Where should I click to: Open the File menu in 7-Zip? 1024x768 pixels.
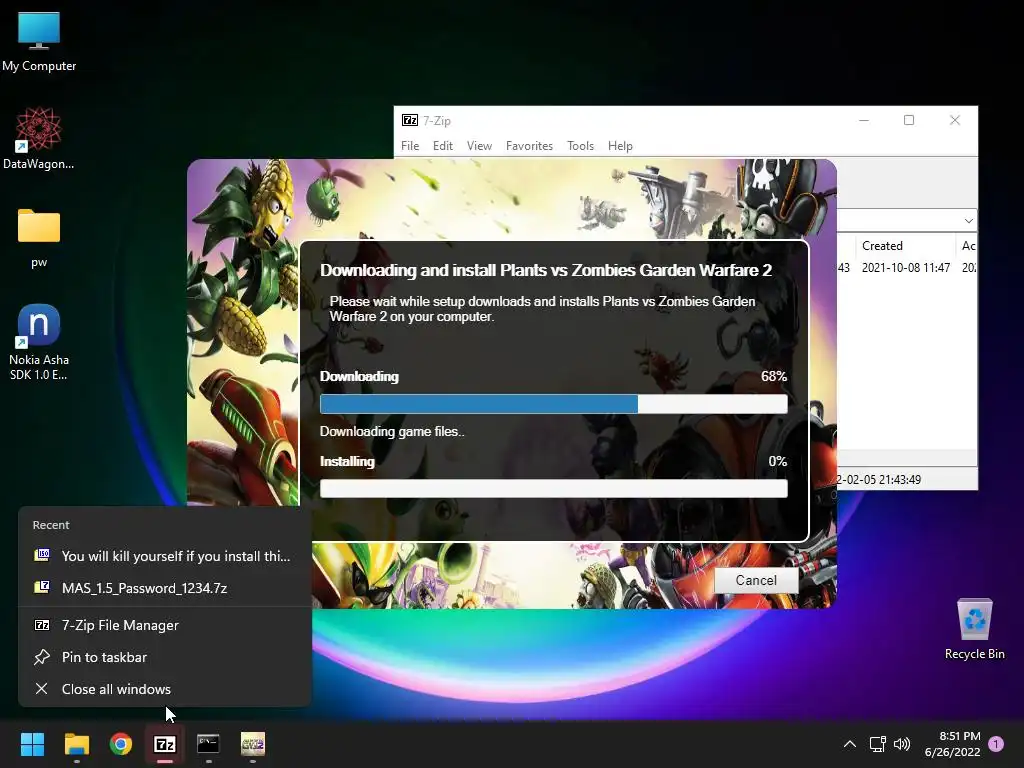(x=410, y=146)
